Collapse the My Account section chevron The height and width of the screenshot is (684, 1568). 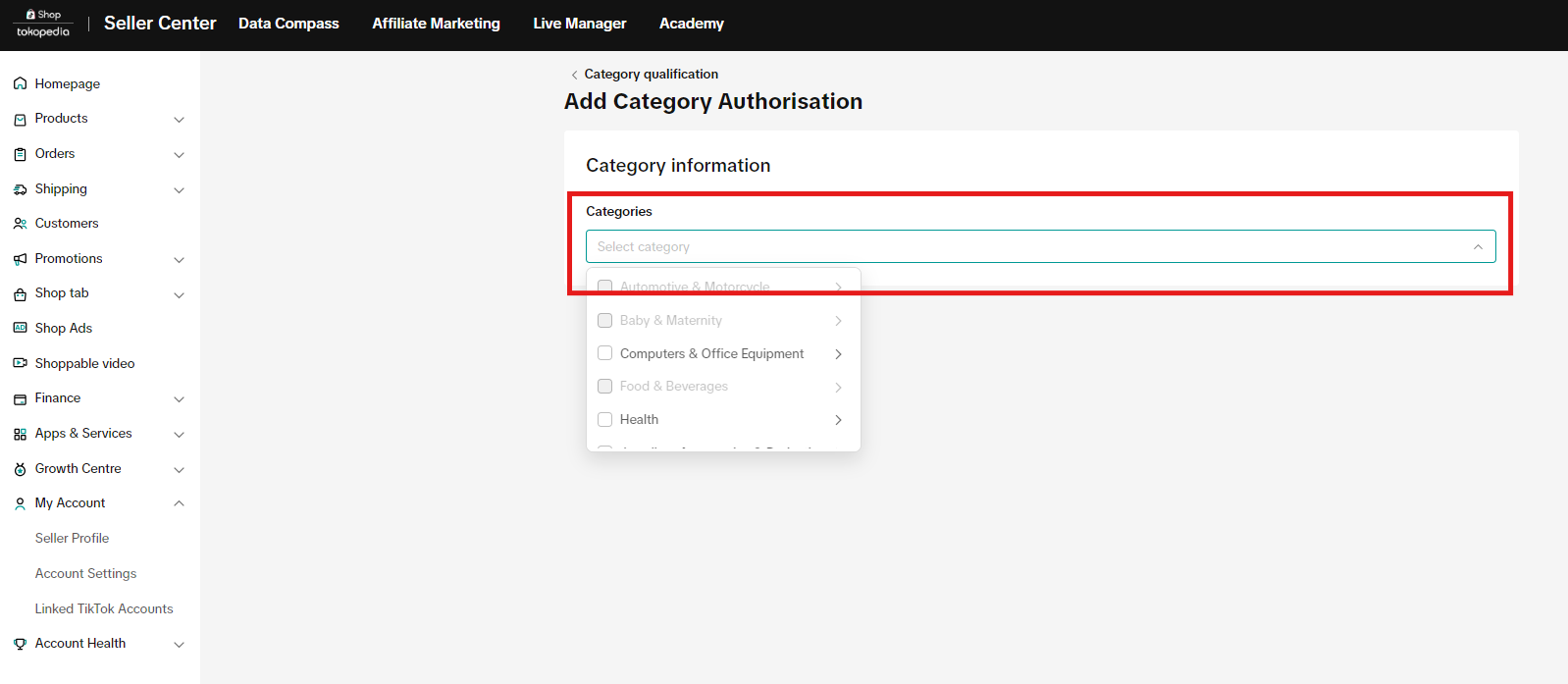click(179, 503)
